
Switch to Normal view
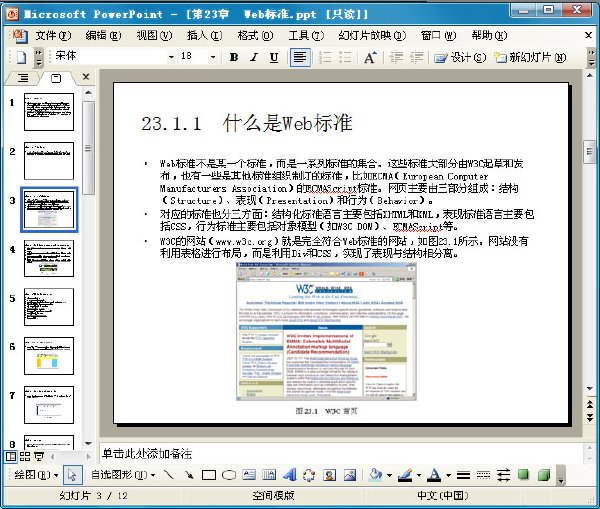pyautogui.click(x=11, y=456)
